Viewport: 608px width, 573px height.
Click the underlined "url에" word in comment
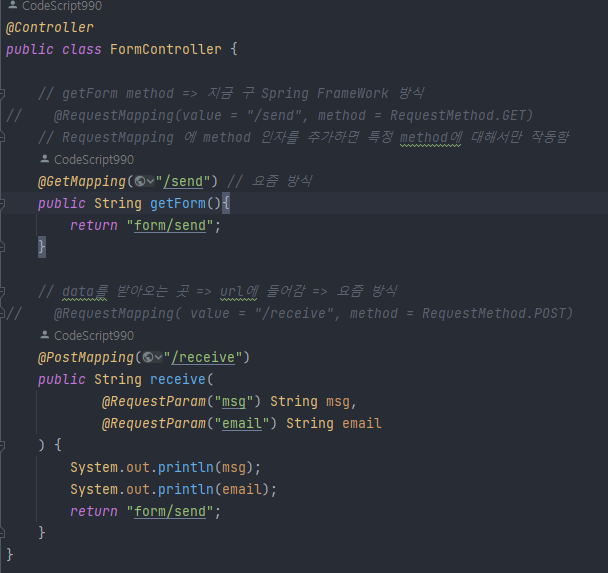coord(238,292)
